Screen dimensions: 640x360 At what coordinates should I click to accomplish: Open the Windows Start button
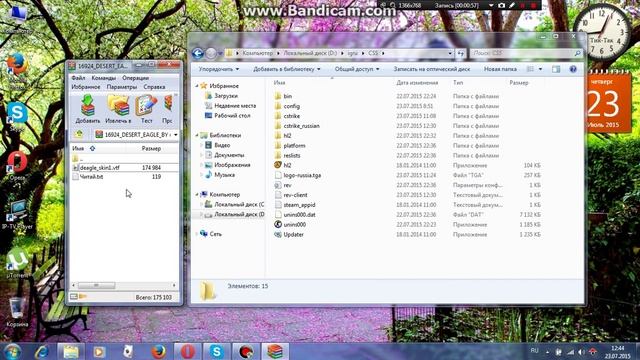click(x=12, y=351)
